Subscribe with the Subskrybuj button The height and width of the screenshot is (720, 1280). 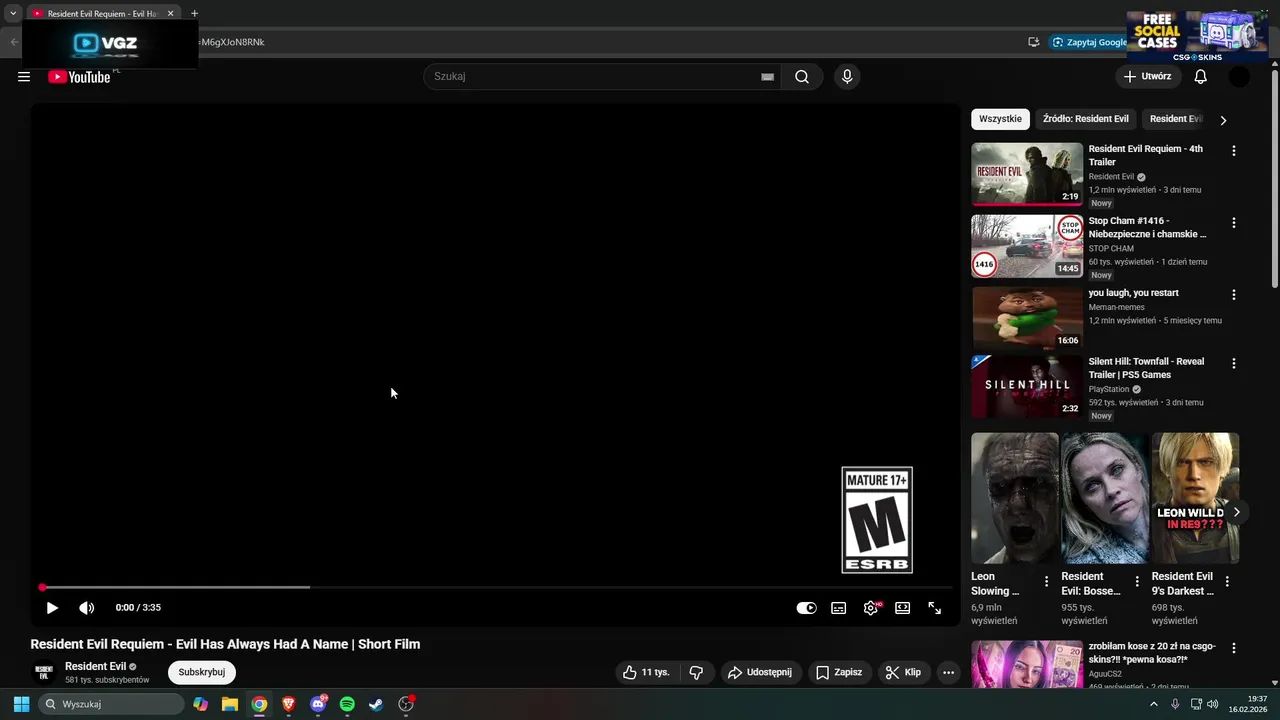pyautogui.click(x=202, y=673)
